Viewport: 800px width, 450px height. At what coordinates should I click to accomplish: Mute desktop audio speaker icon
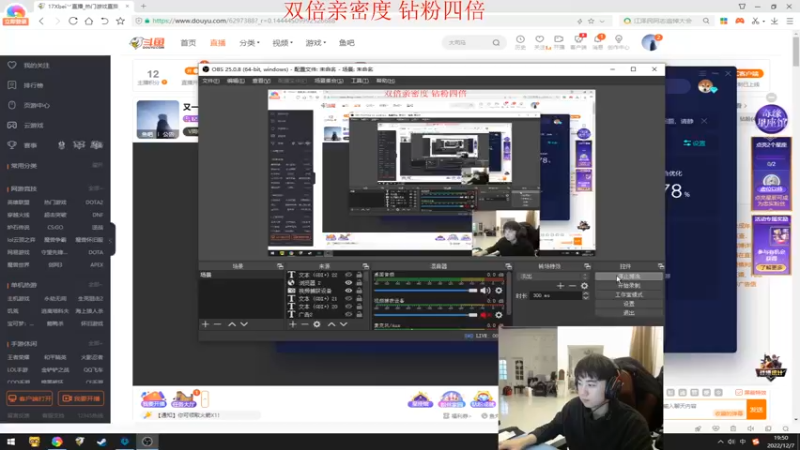click(485, 291)
